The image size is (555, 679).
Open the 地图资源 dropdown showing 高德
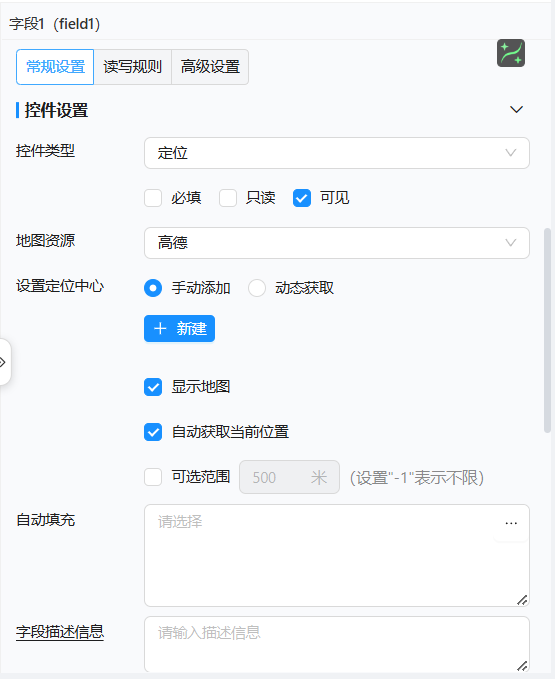click(x=337, y=243)
